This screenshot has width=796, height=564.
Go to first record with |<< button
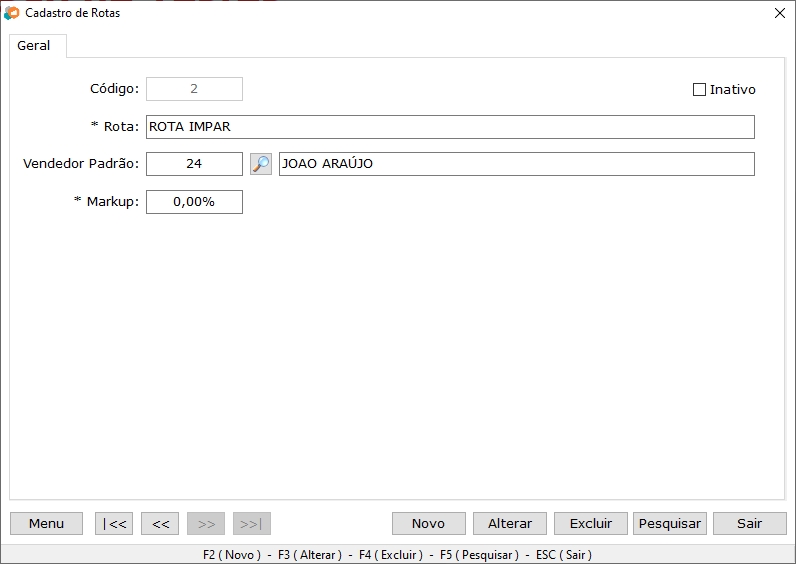coord(114,523)
